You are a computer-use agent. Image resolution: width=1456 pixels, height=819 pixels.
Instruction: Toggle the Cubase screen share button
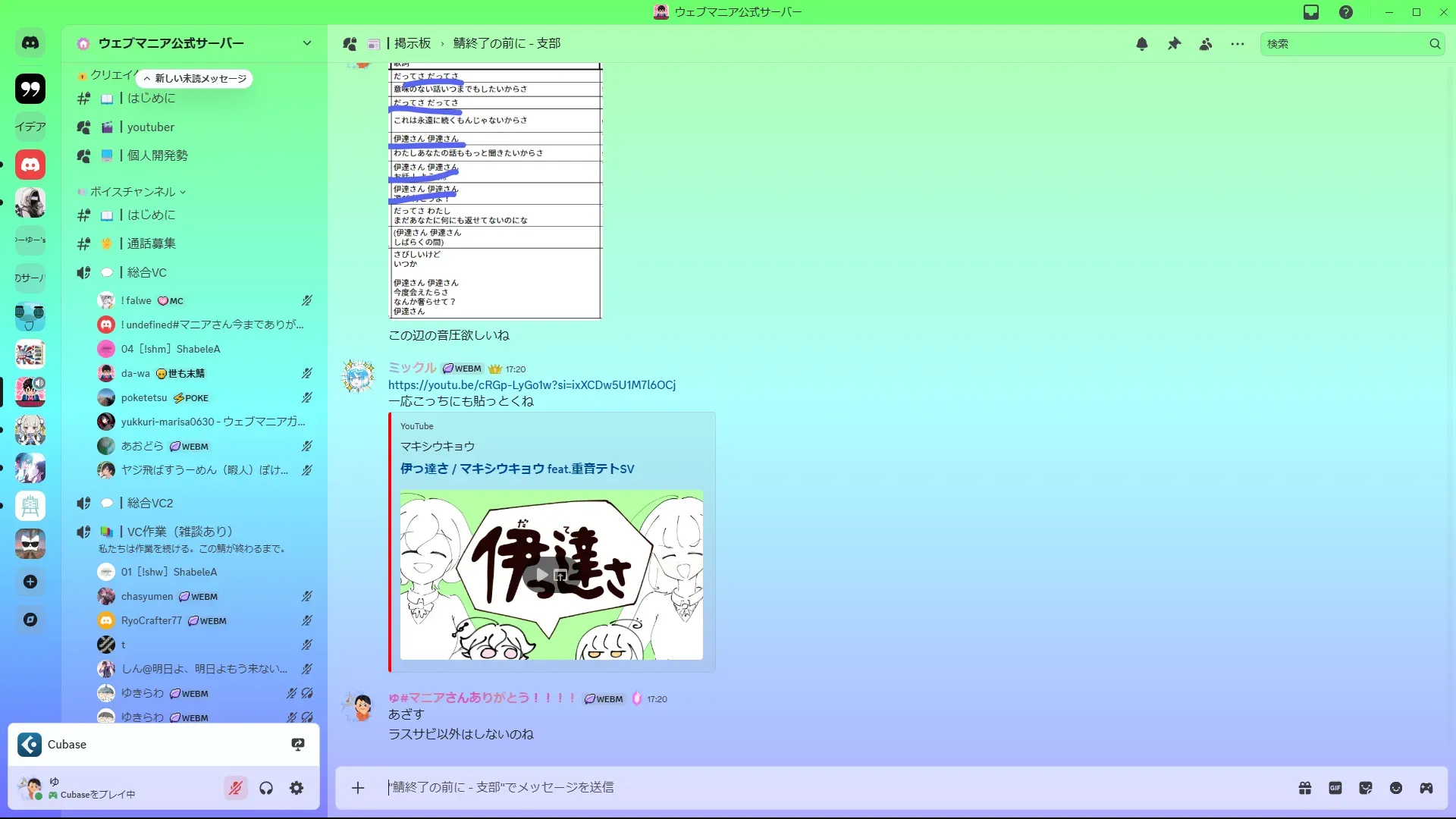(298, 745)
